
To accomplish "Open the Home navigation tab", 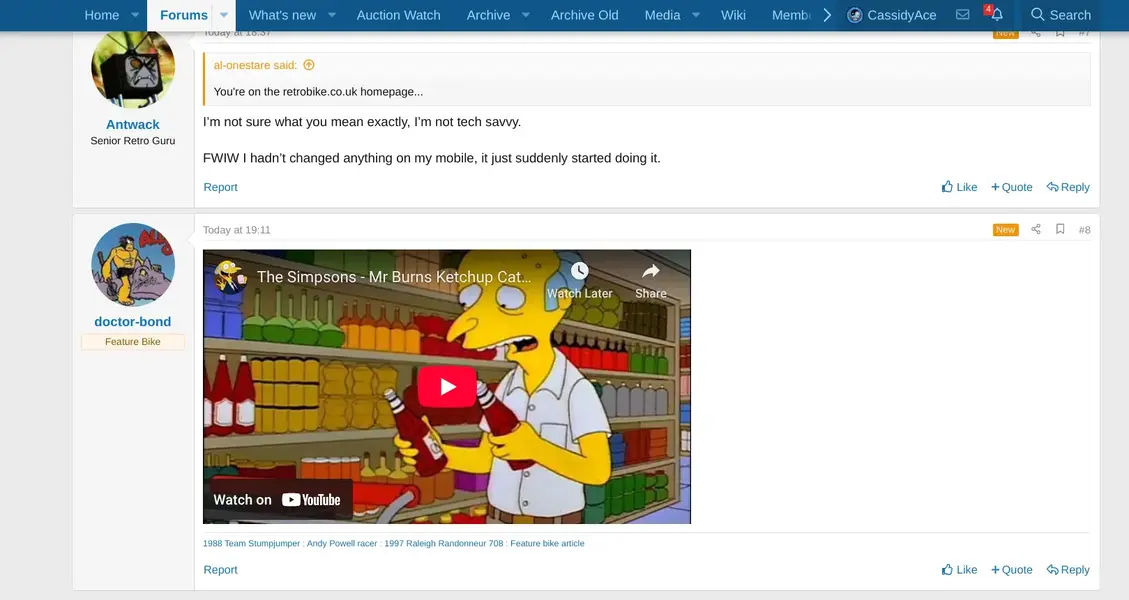I will pyautogui.click(x=102, y=15).
